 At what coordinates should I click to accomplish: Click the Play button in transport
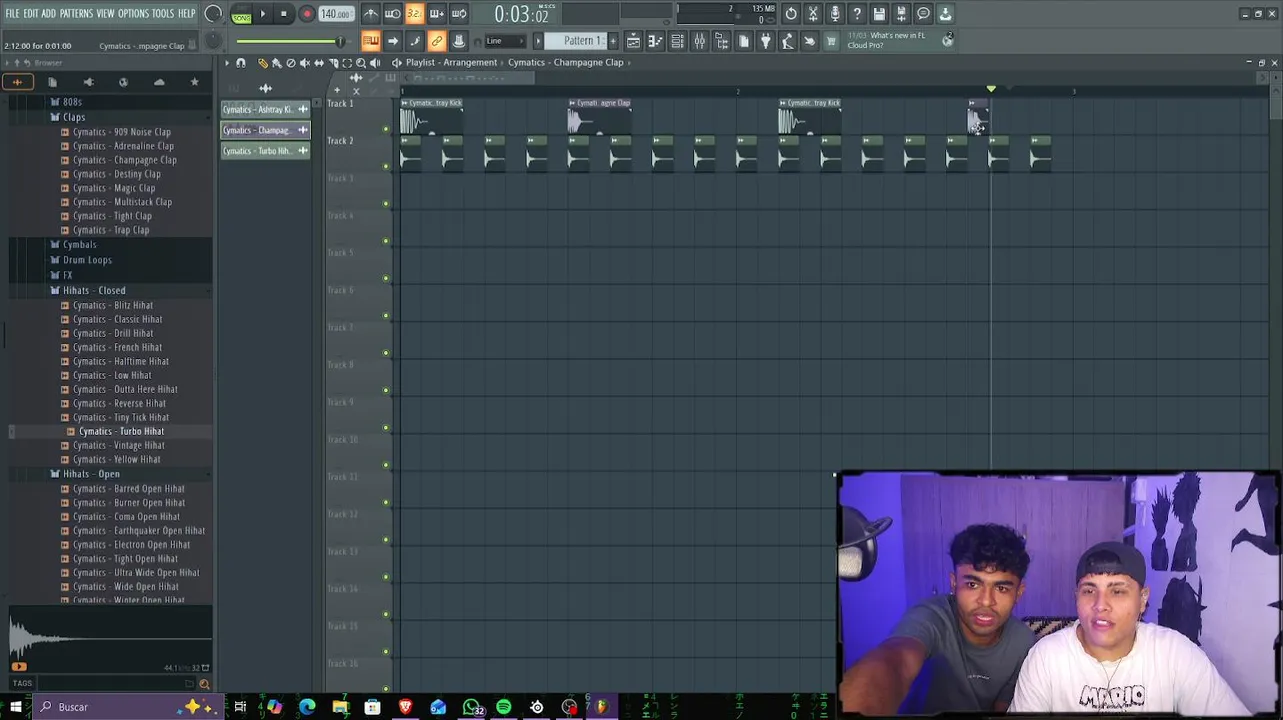point(263,14)
